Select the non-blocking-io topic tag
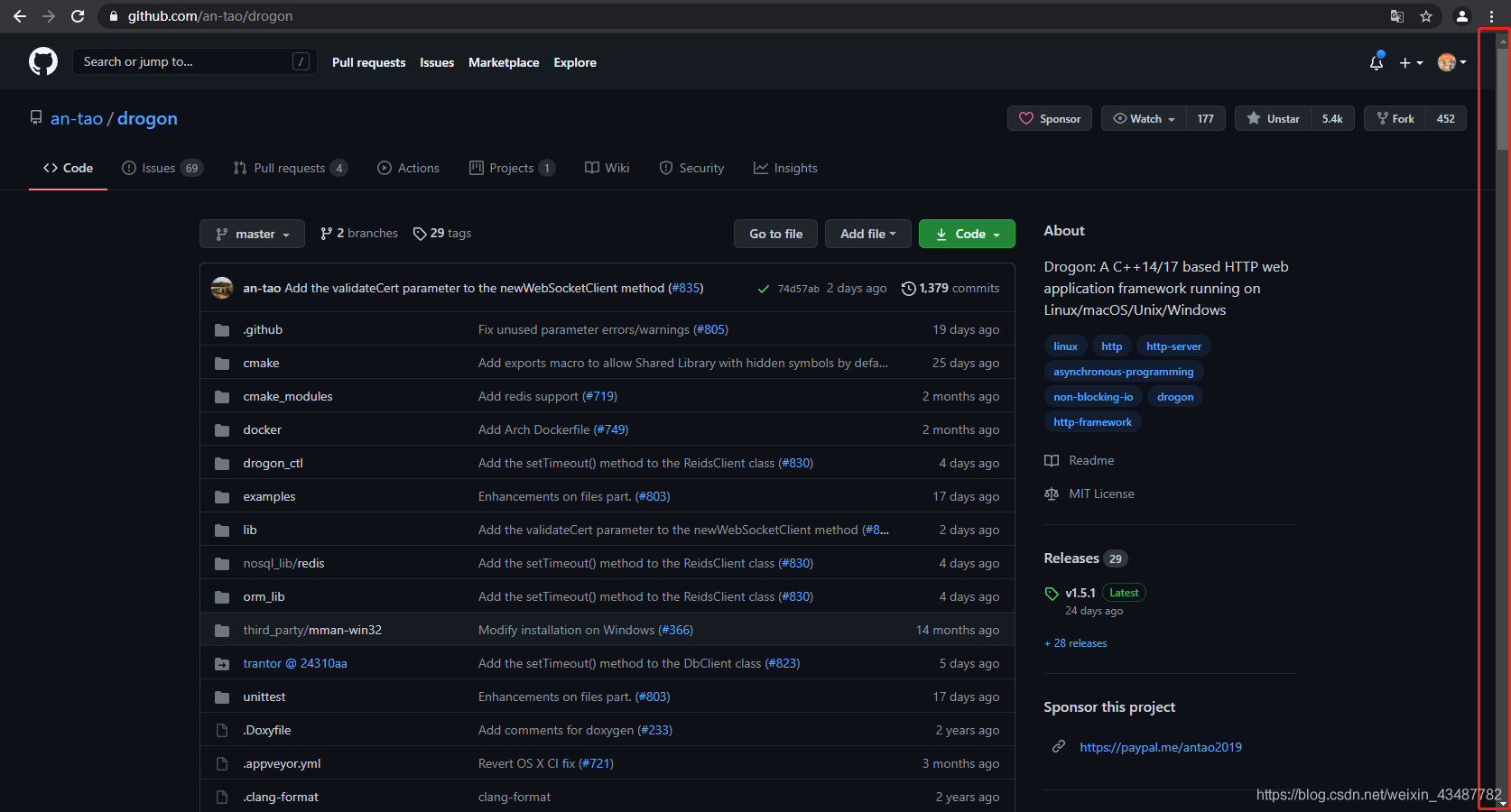1511x812 pixels. pos(1093,397)
